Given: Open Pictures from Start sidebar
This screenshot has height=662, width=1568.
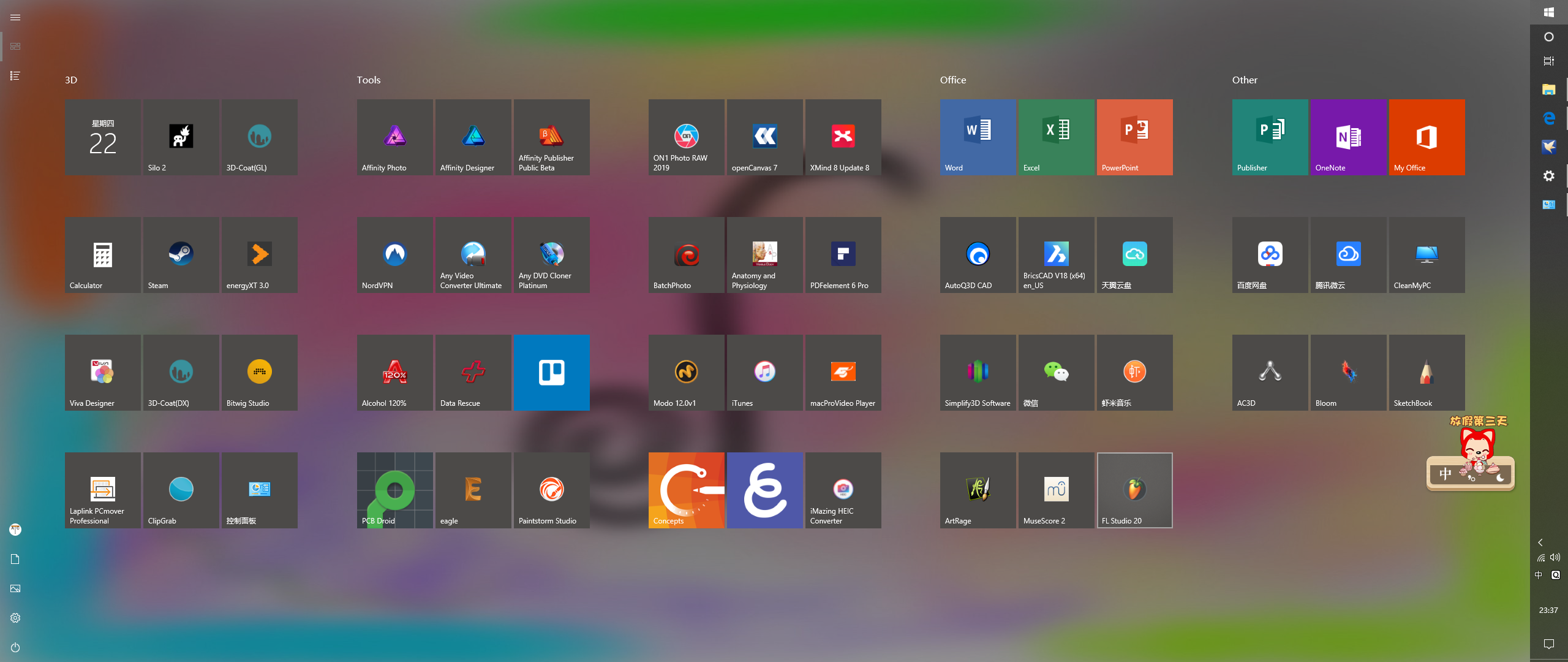Looking at the screenshot, I should click(15, 588).
